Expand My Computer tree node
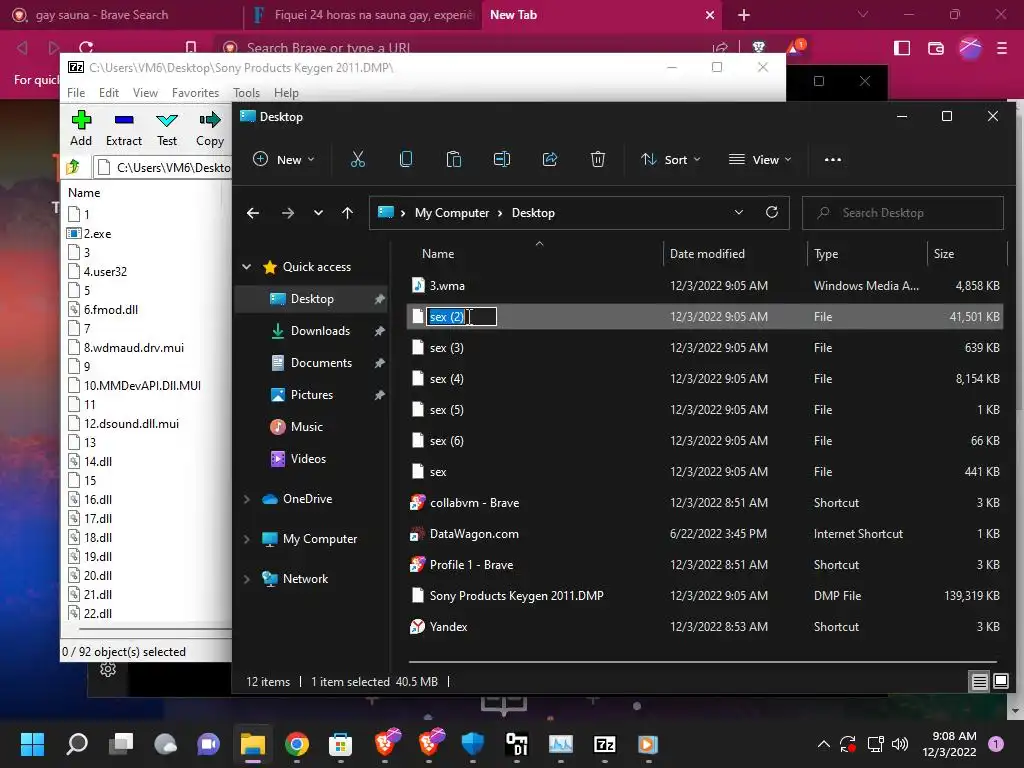1024x768 pixels. 247,539
